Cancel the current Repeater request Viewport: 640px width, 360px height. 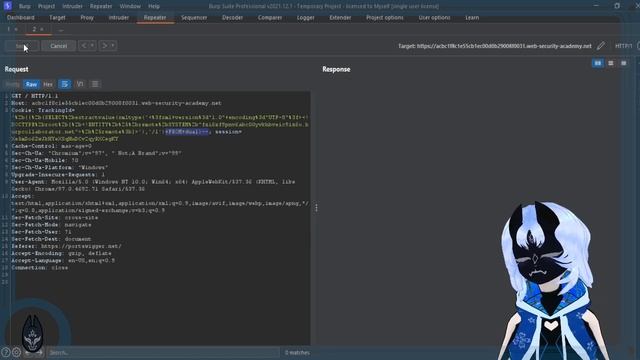(x=58, y=46)
